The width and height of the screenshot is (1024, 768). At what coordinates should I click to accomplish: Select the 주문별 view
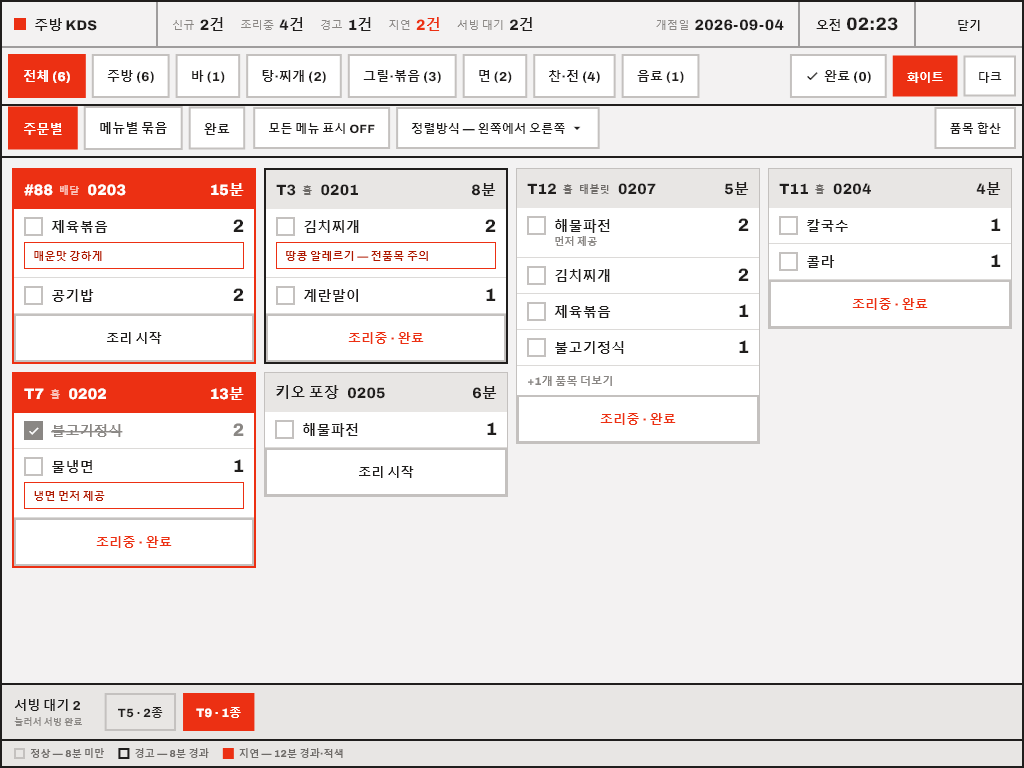pyautogui.click(x=43, y=129)
